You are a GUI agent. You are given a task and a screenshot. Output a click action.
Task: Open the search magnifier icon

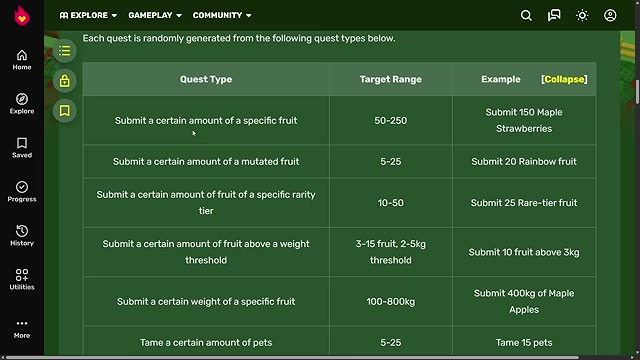526,16
